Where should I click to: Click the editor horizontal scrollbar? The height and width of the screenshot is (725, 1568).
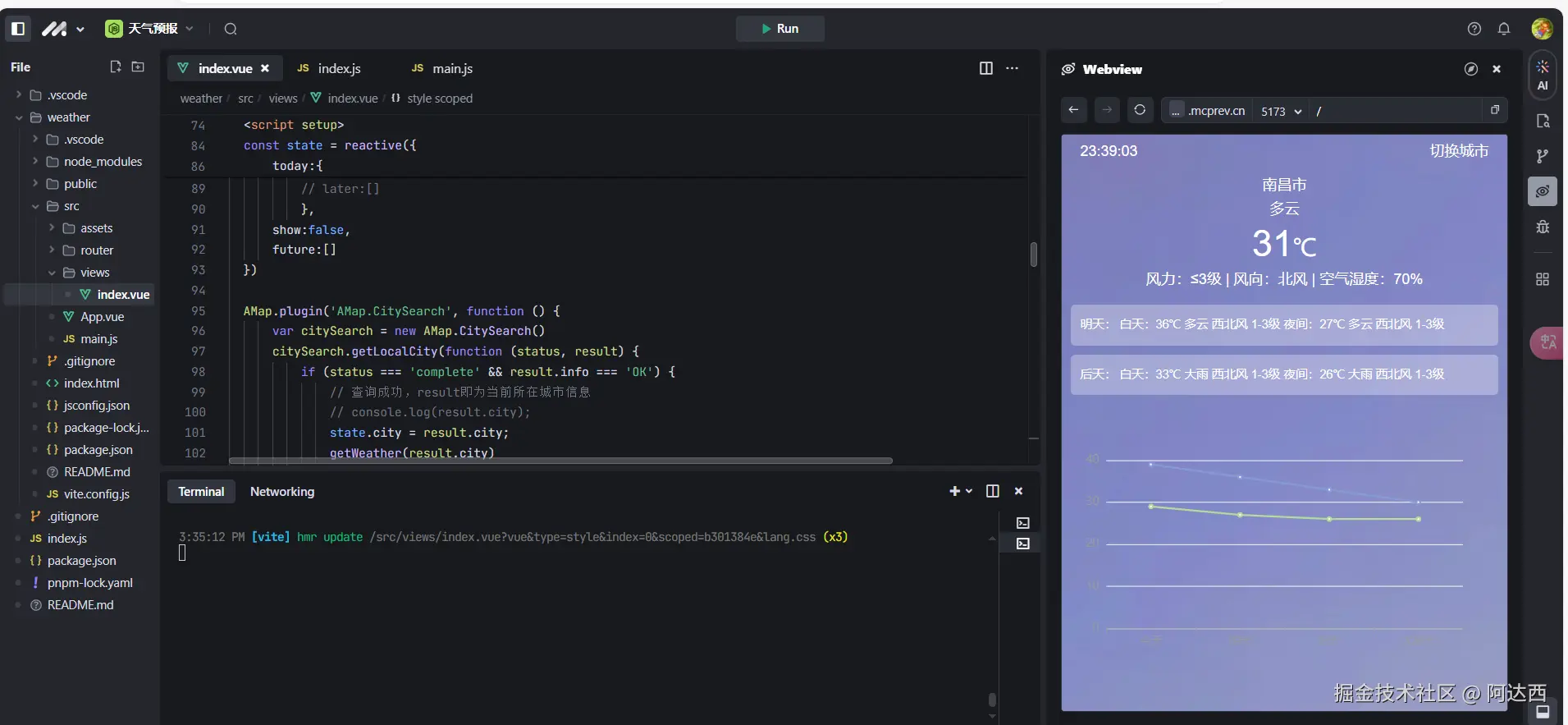click(560, 461)
